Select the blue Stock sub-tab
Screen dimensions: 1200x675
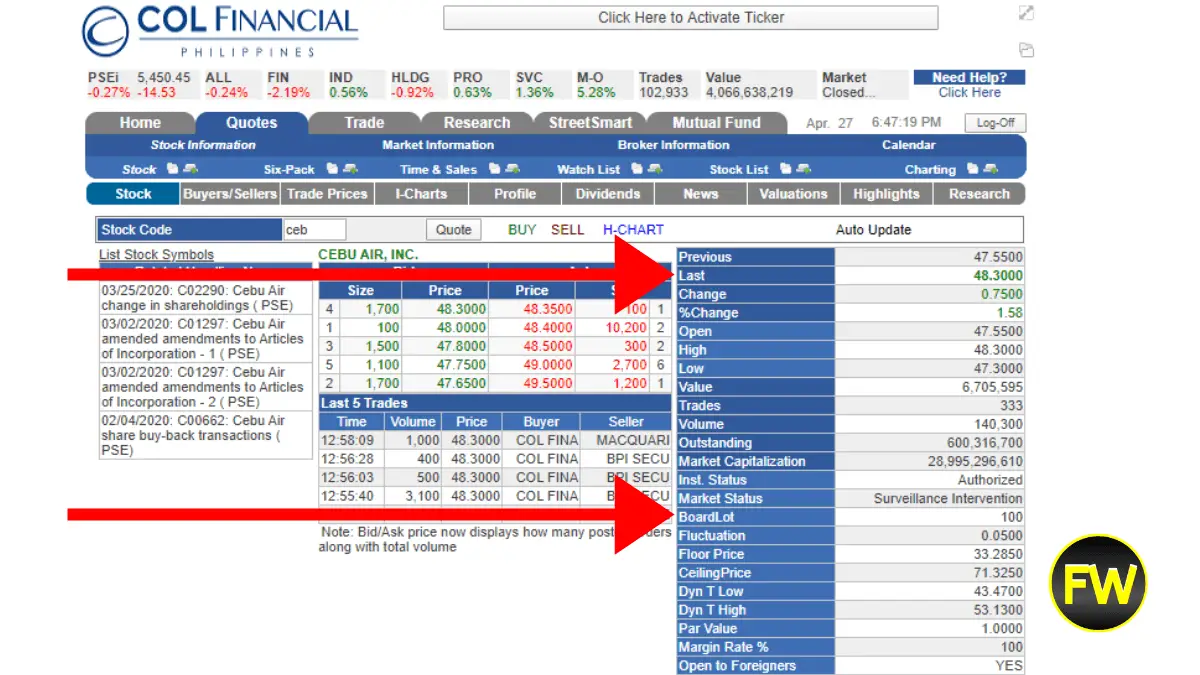pyautogui.click(x=133, y=194)
